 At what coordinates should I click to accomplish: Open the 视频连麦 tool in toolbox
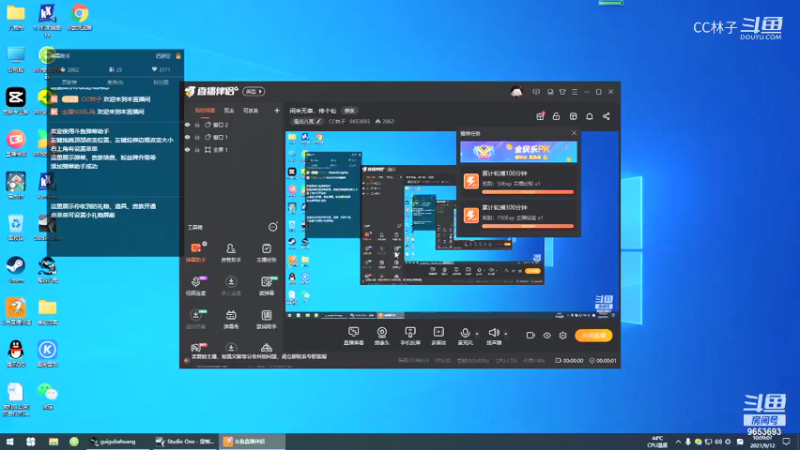pos(196,286)
